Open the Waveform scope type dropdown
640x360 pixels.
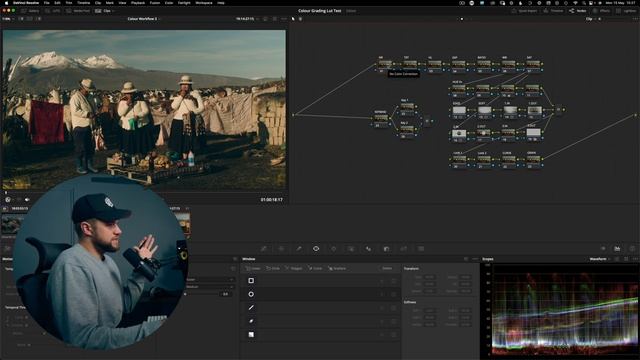[x=600, y=259]
